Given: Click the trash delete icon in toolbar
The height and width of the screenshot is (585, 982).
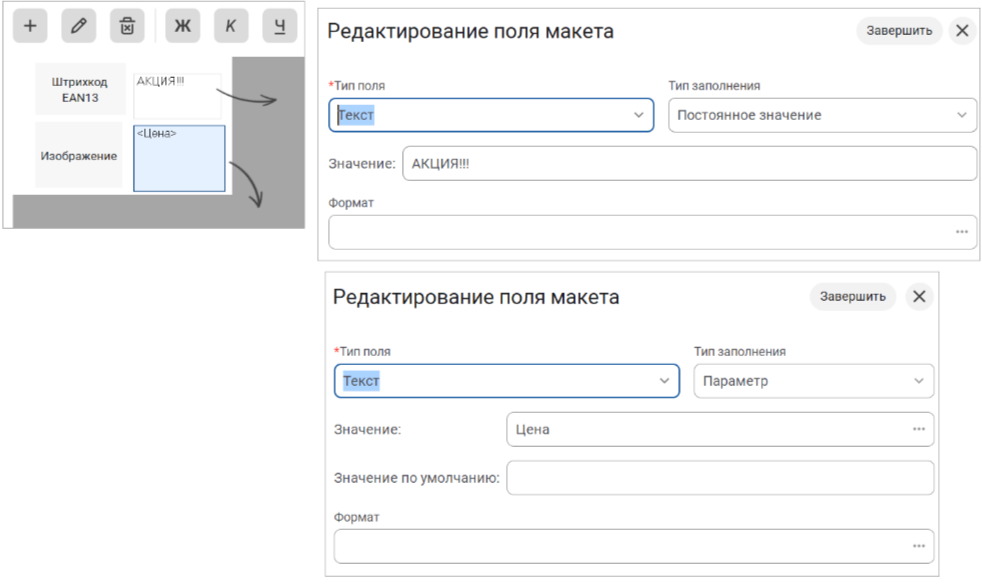Looking at the screenshot, I should click(127, 26).
